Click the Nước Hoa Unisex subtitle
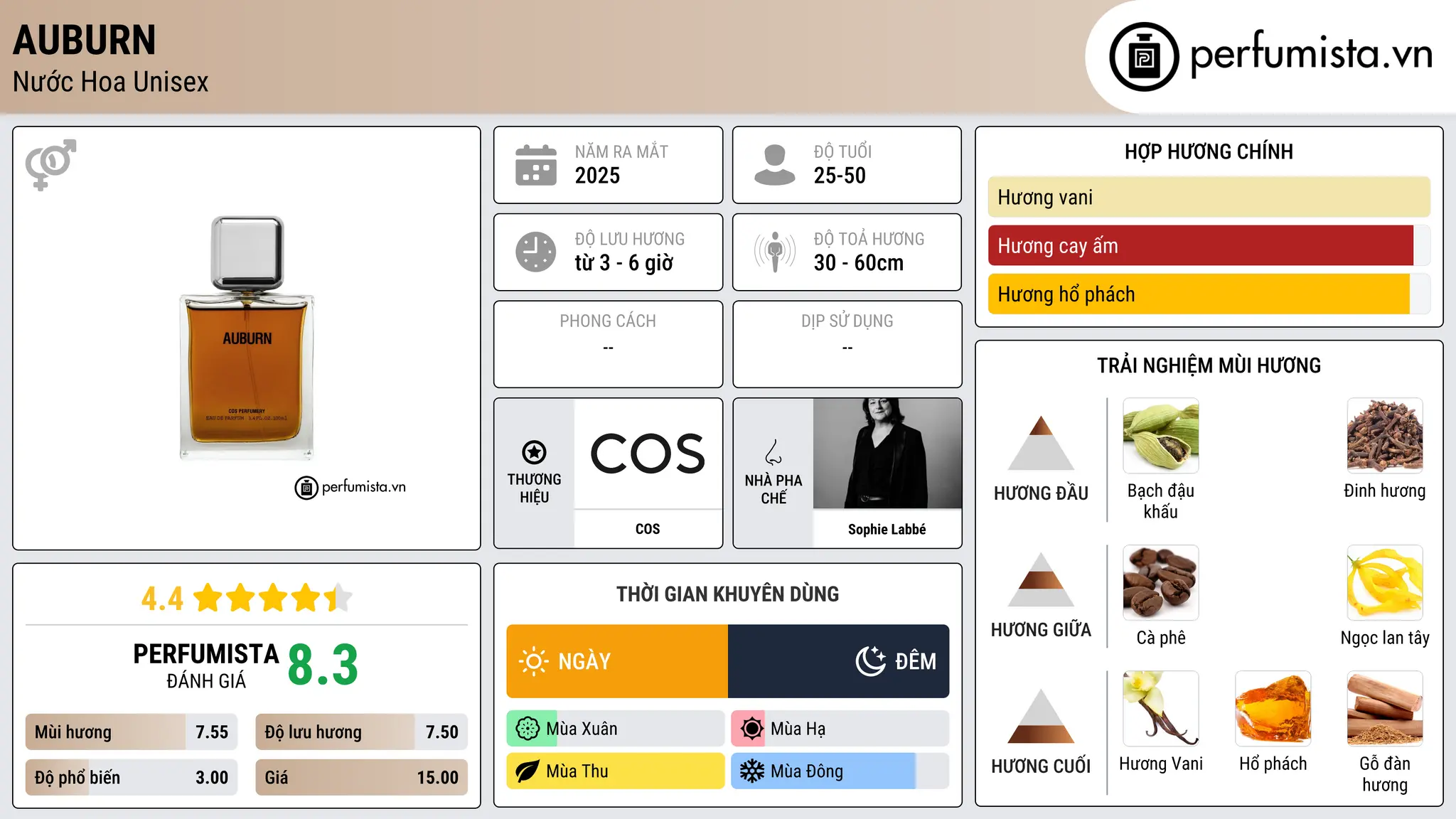1456x819 pixels. [111, 82]
